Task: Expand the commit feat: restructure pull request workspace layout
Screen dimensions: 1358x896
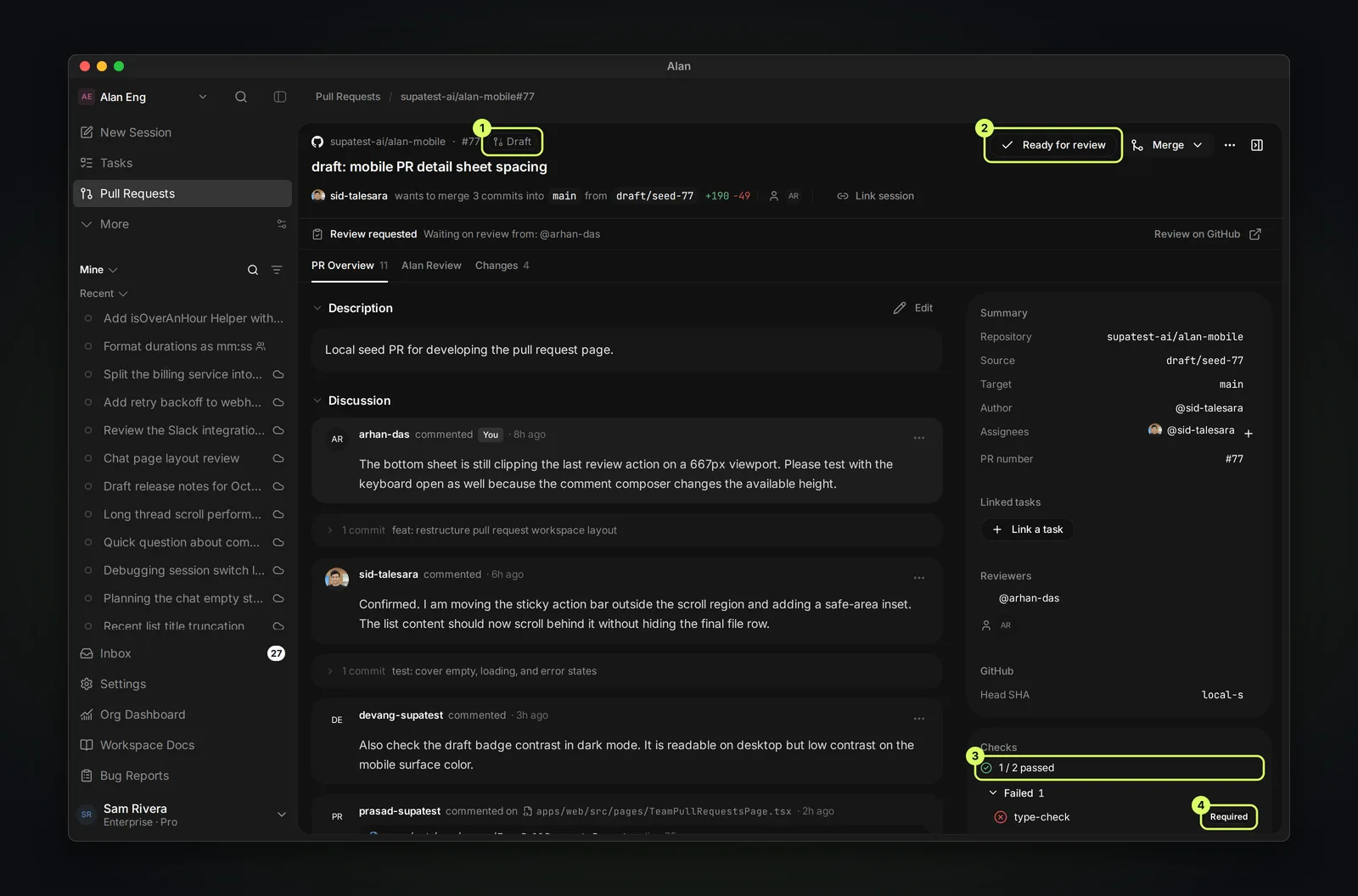Action: tap(627, 530)
